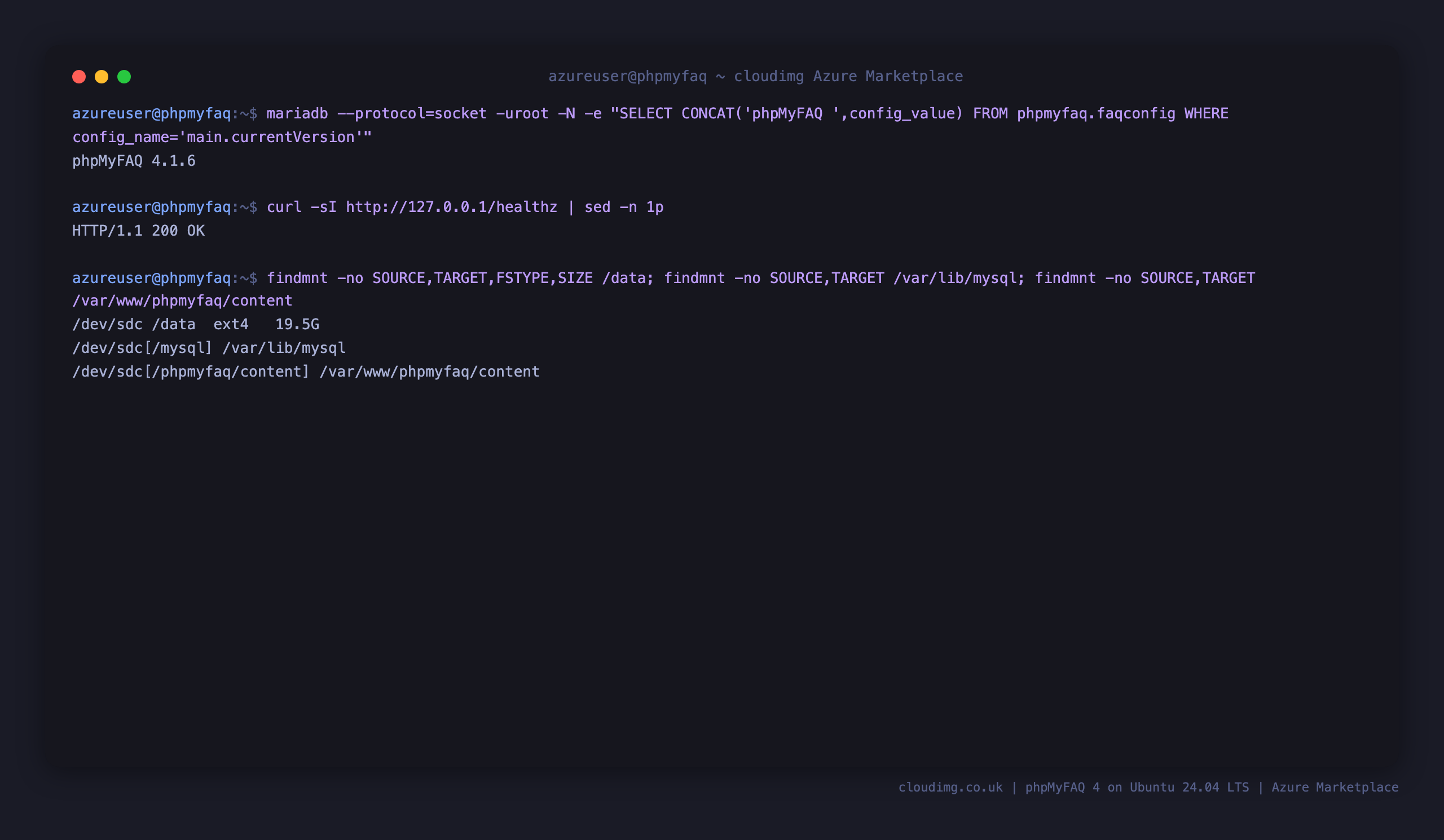Click the 'HTTP/1.1 200 OK' output
Screen dimensions: 1444x840
pos(138,231)
